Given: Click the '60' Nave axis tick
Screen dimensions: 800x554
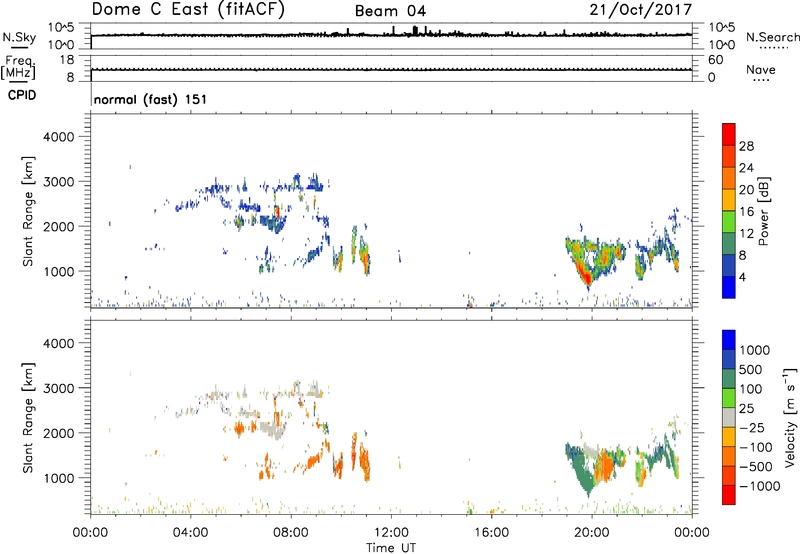Looking at the screenshot, I should [716, 60].
